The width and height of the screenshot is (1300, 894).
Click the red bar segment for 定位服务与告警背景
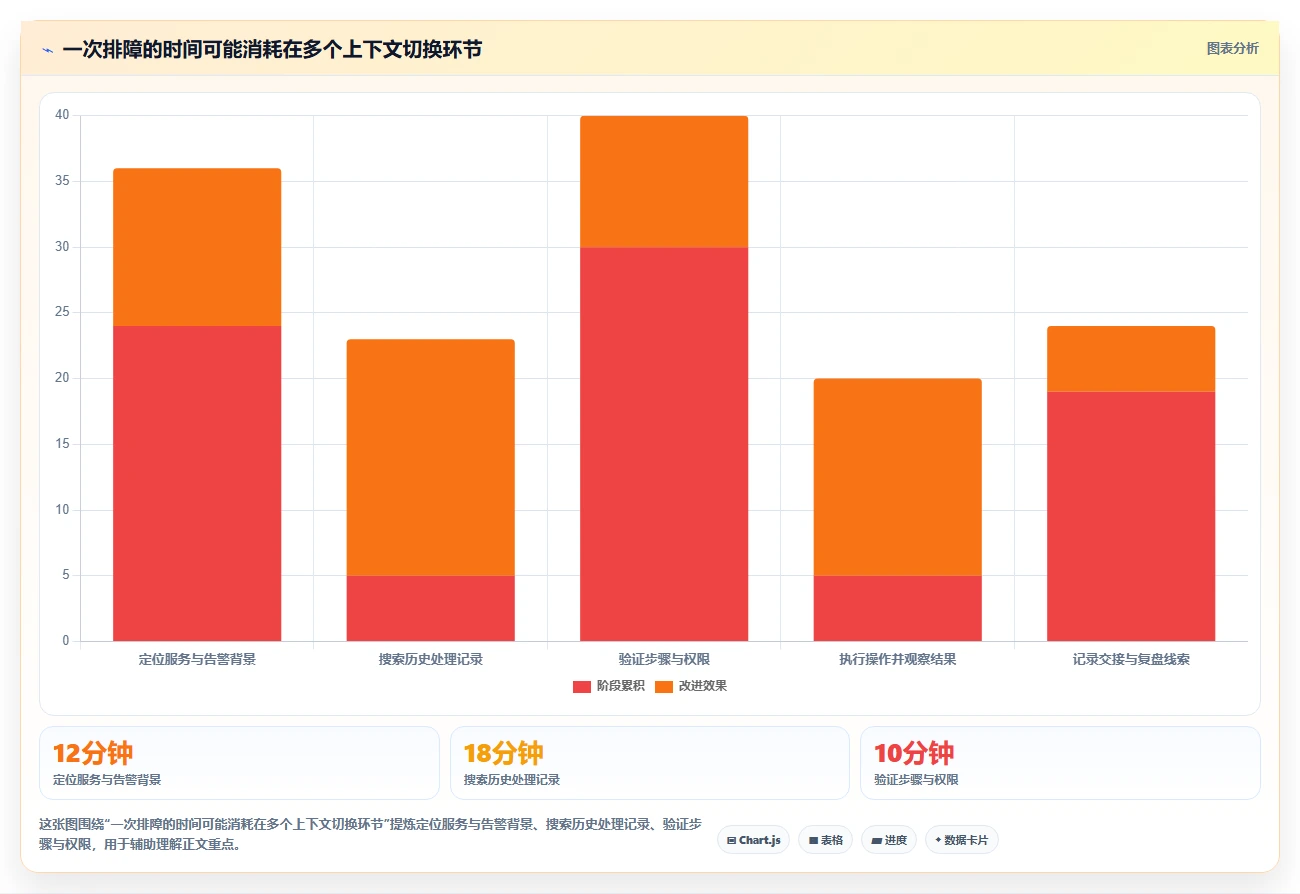(197, 483)
